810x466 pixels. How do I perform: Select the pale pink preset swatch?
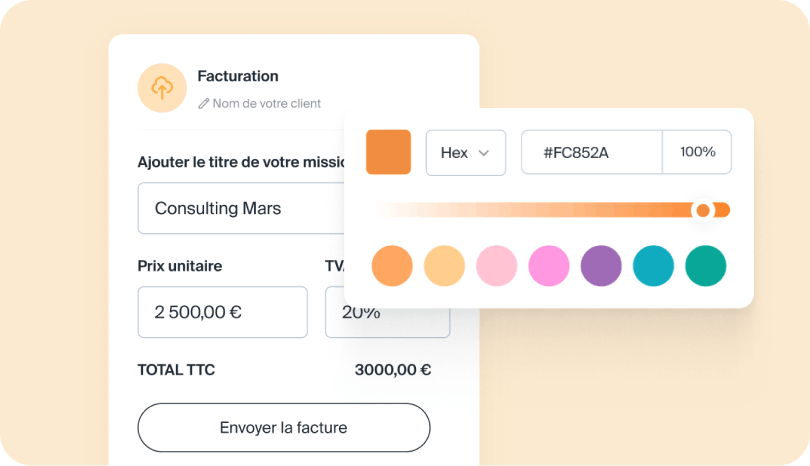coord(497,266)
